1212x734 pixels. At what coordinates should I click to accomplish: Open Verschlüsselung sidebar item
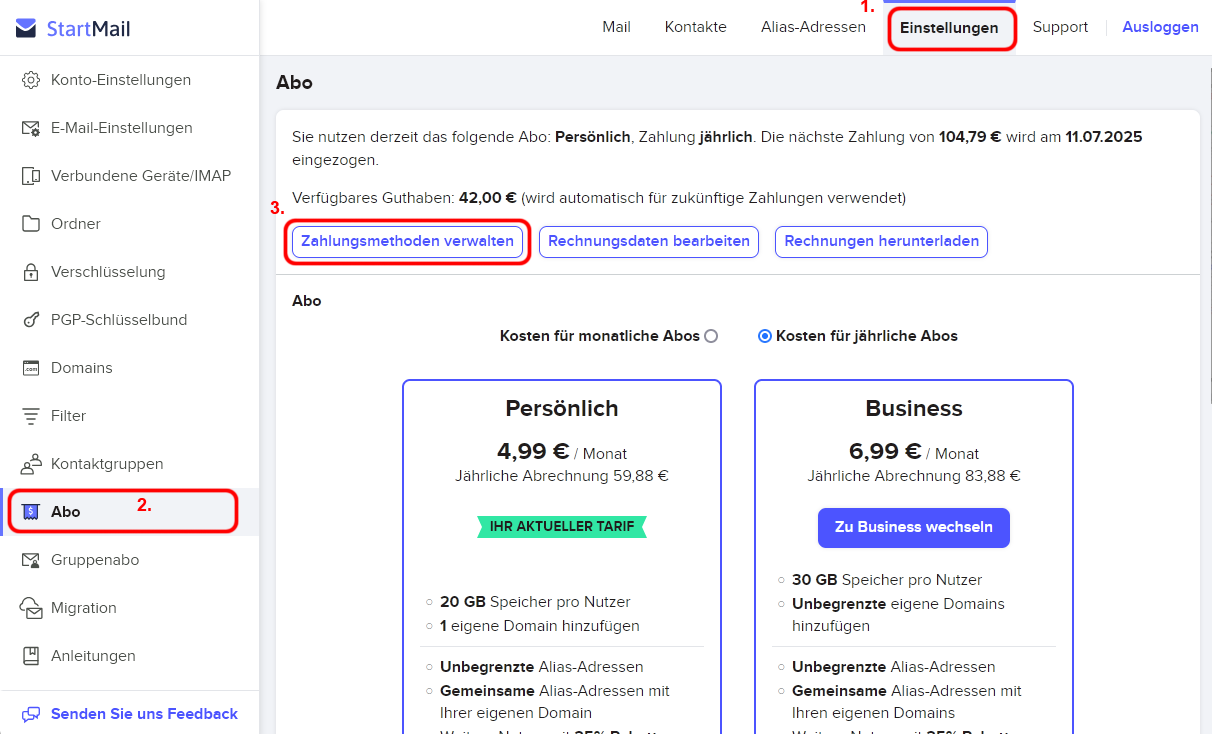(129, 272)
